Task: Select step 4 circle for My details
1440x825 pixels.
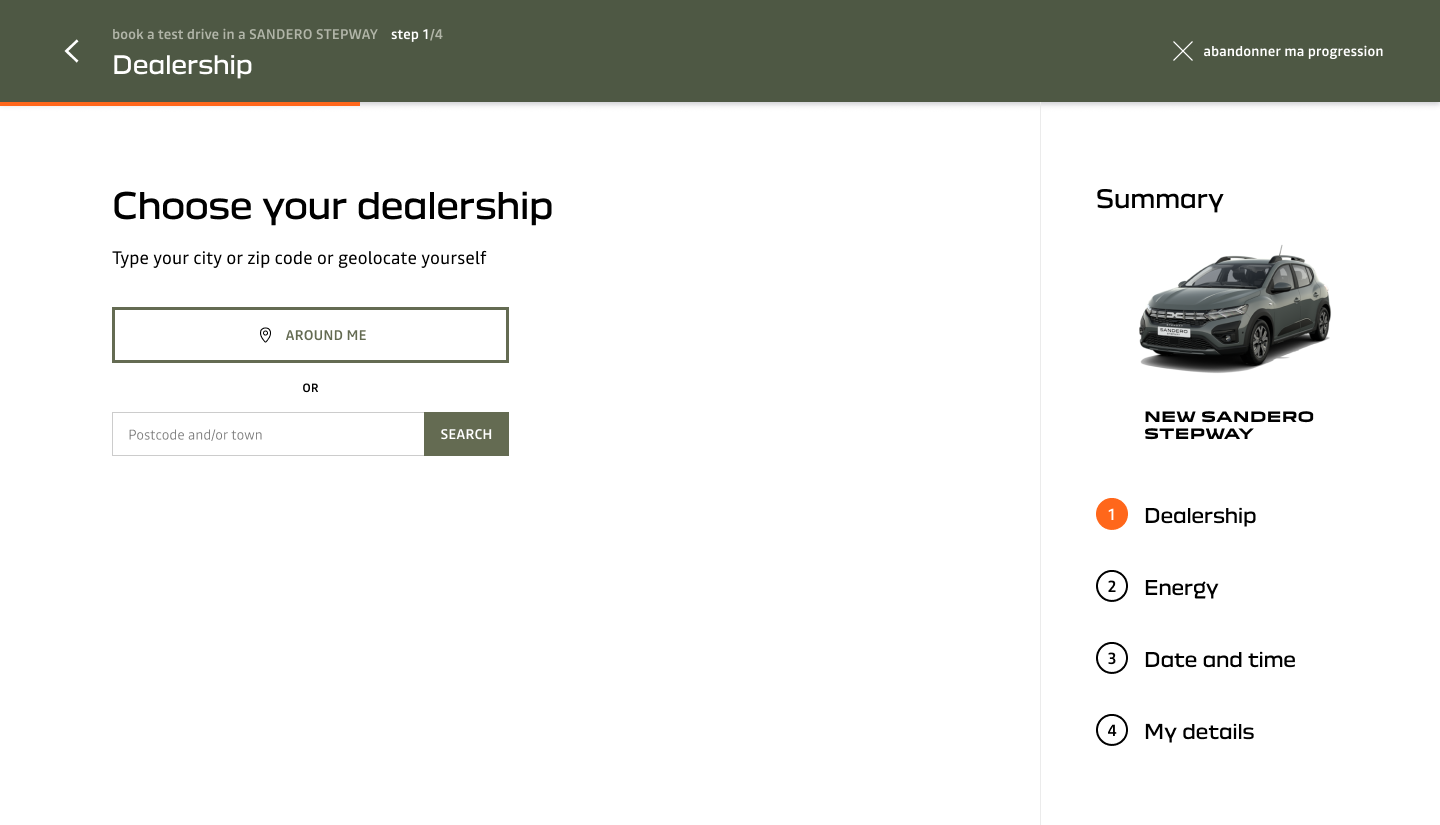Action: point(1111,731)
